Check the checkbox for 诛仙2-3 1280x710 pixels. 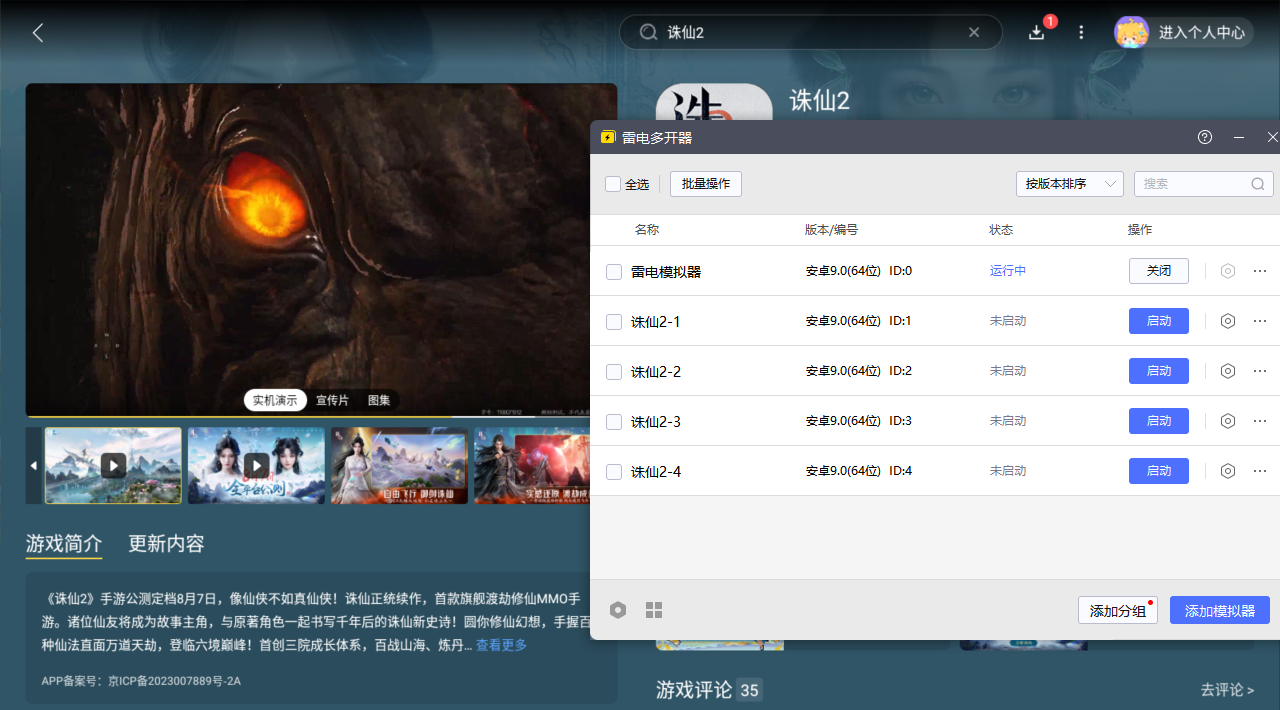point(613,421)
